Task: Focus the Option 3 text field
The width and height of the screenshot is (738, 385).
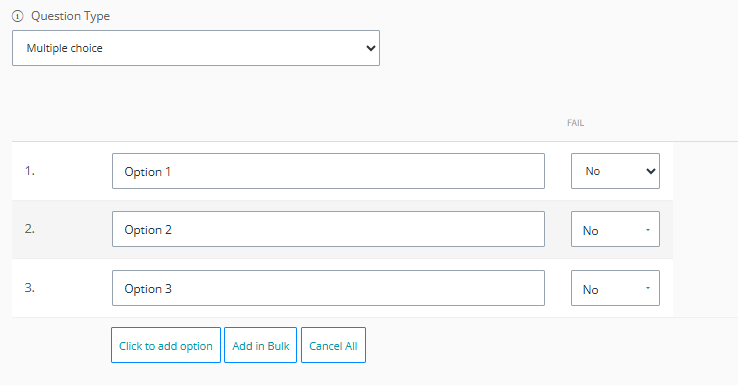Action: (x=328, y=288)
